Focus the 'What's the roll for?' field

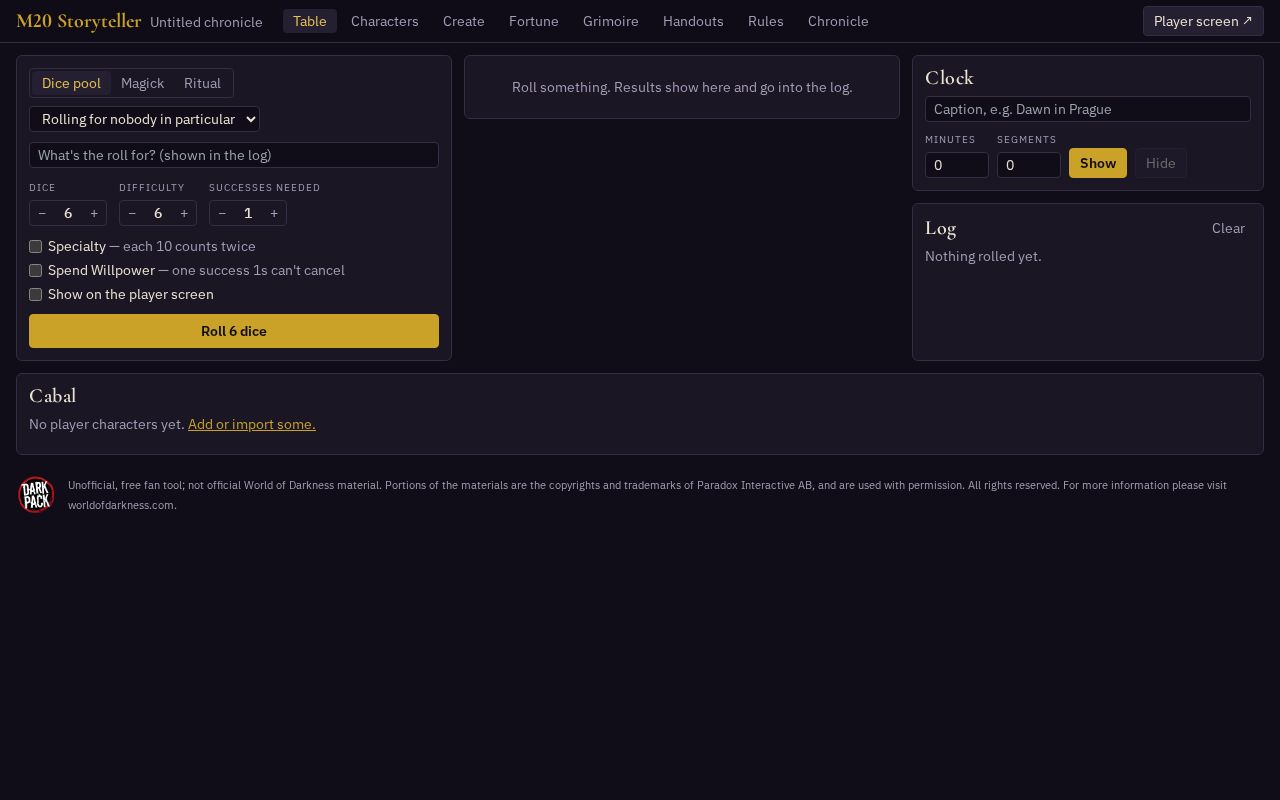click(x=234, y=155)
